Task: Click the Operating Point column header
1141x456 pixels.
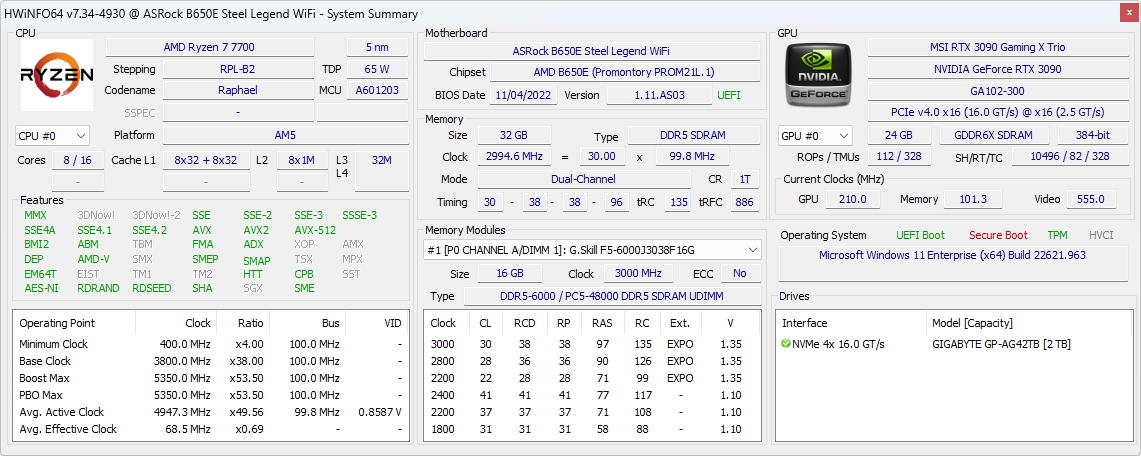Action: [x=57, y=323]
